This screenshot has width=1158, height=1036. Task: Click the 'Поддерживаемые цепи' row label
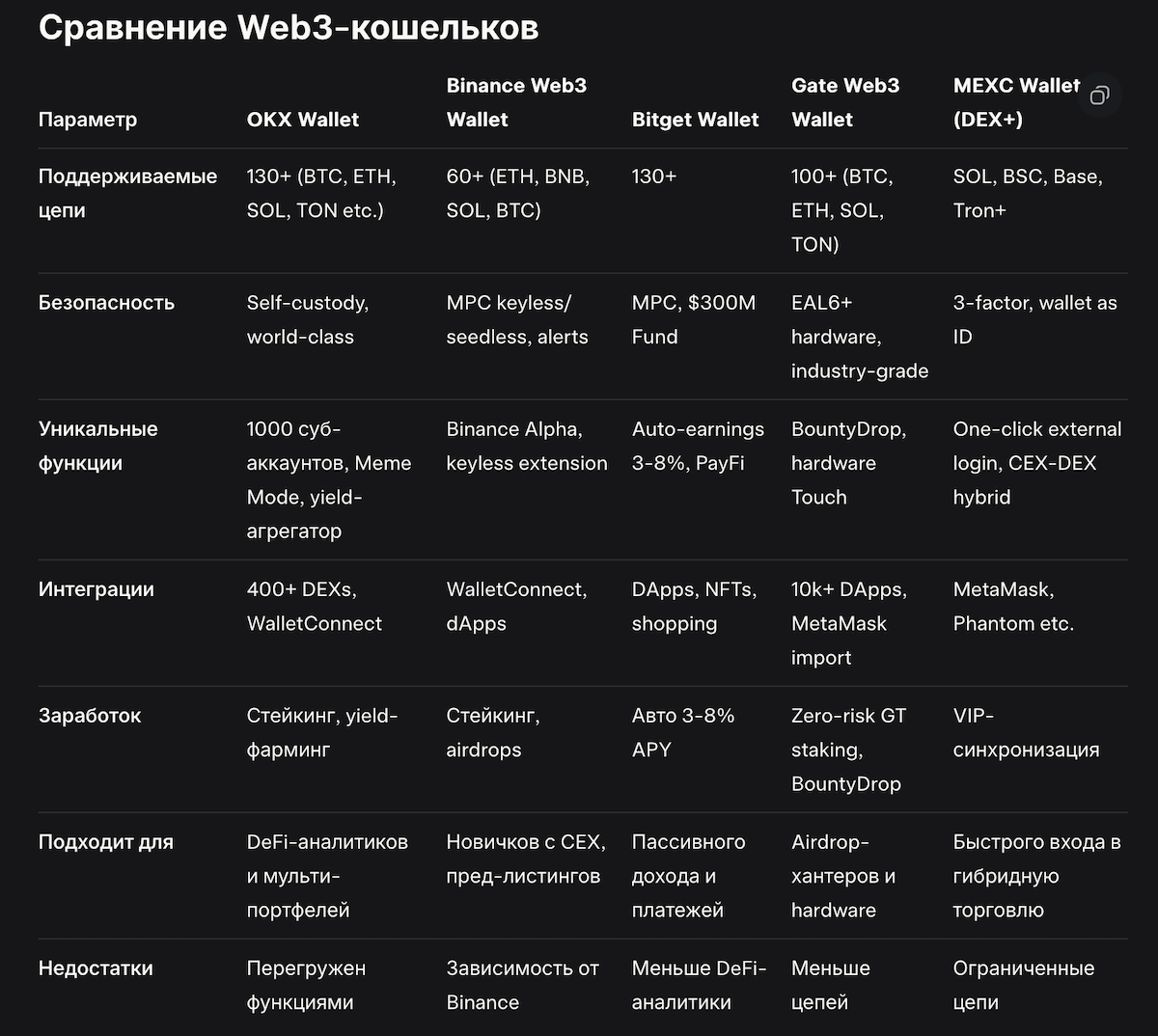pyautogui.click(x=128, y=193)
